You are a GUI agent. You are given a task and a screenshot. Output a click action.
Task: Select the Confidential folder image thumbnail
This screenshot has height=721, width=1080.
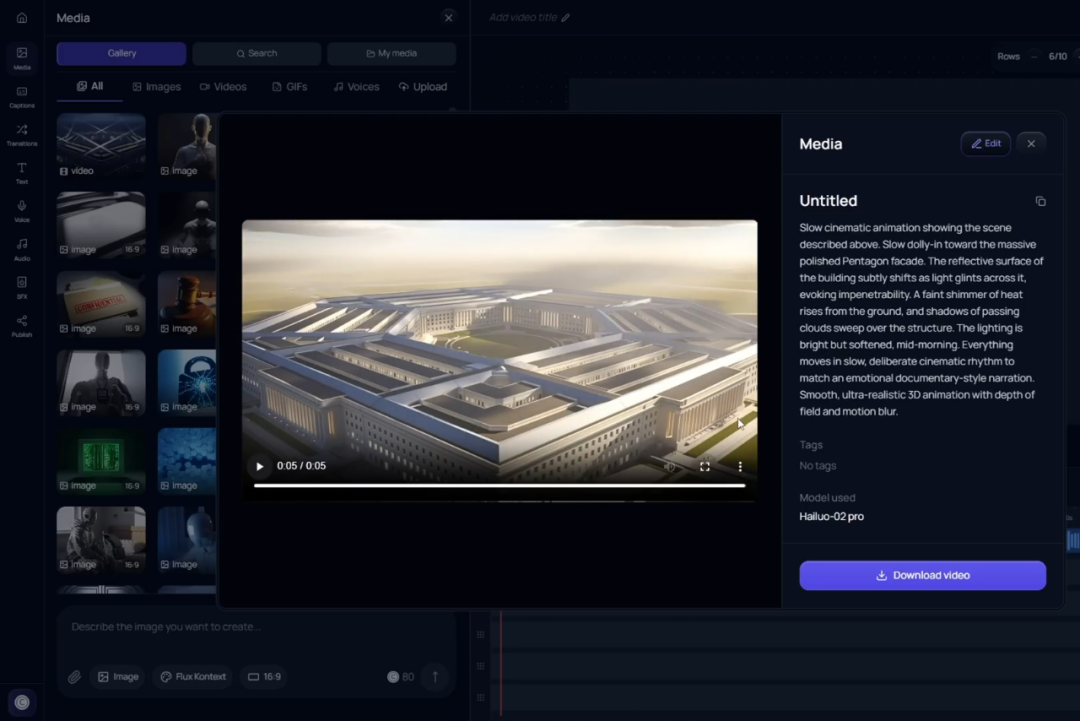[101, 304]
